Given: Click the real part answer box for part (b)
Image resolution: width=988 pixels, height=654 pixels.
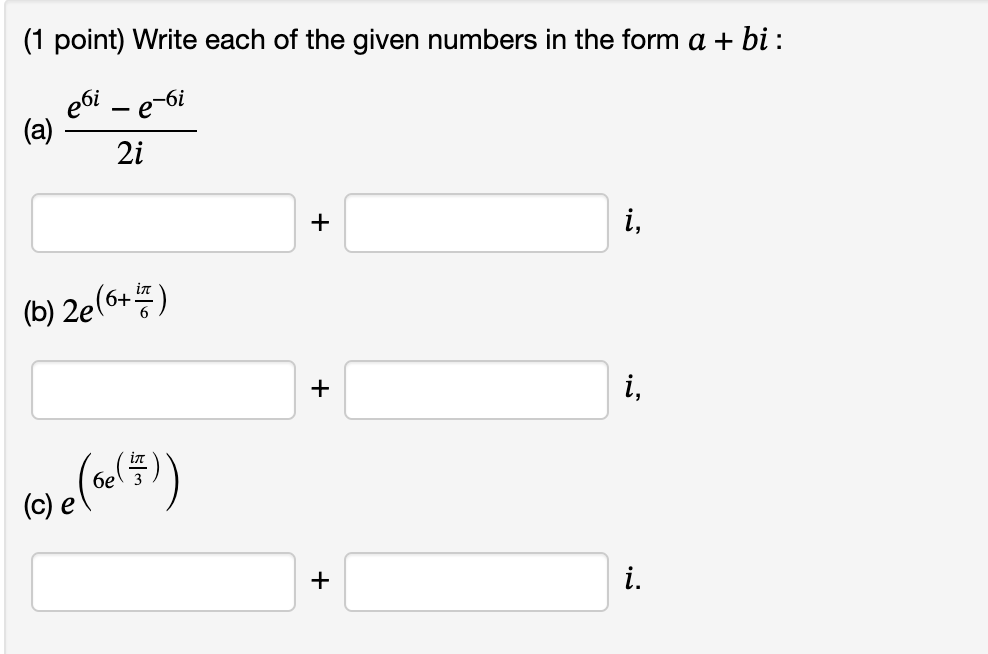Looking at the screenshot, I should (162, 388).
